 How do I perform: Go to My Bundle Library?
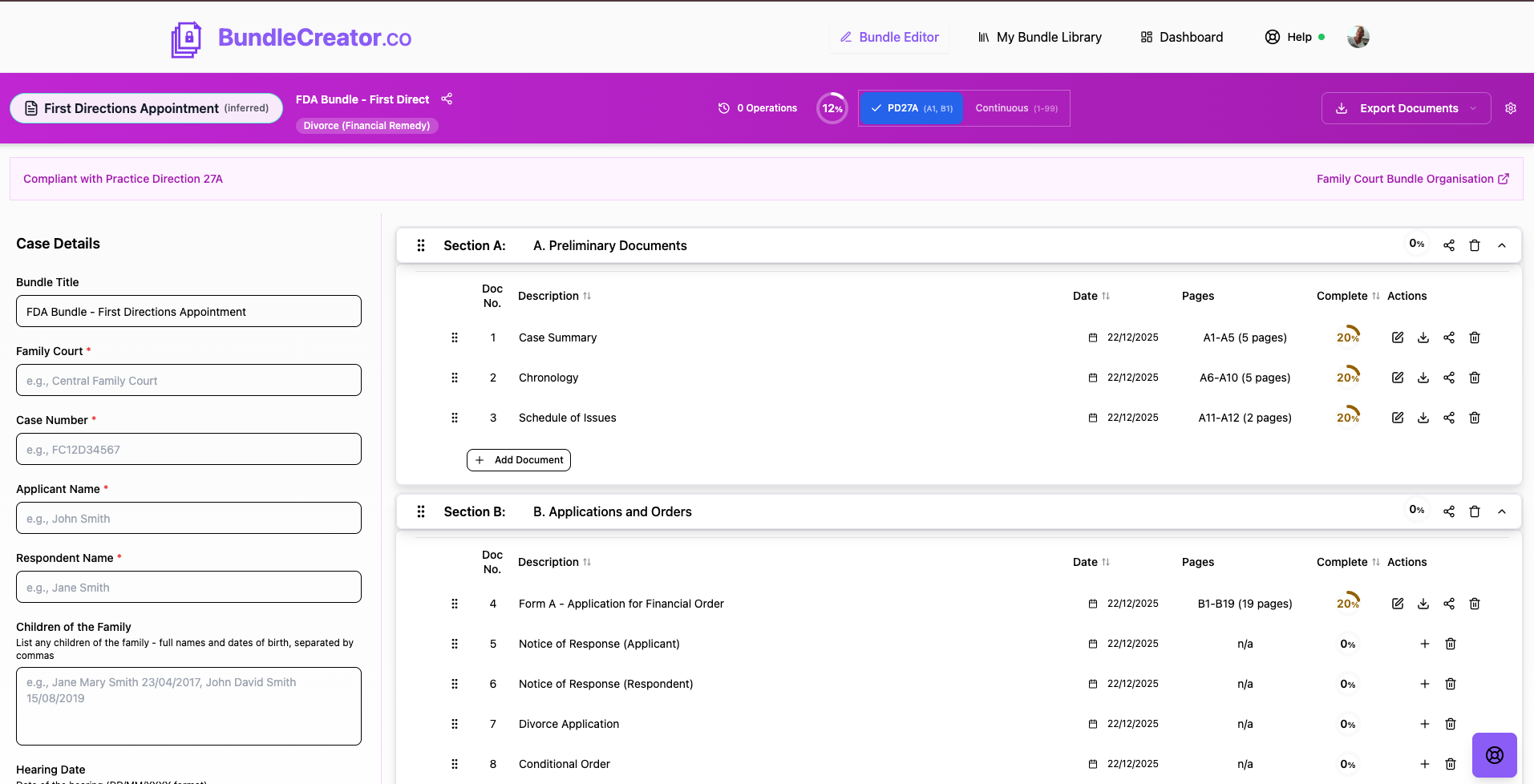point(1039,37)
